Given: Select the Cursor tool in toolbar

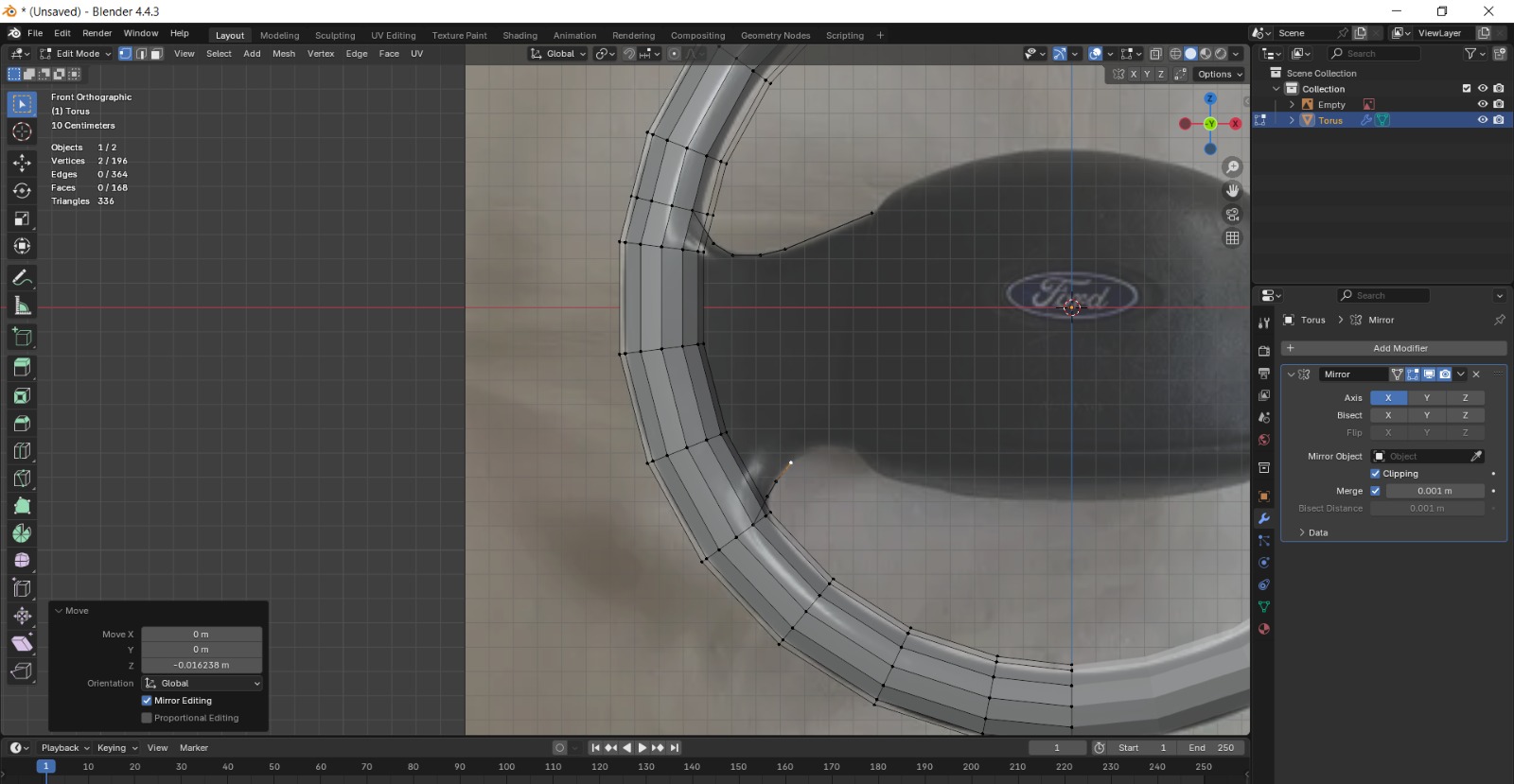Looking at the screenshot, I should coord(22,132).
